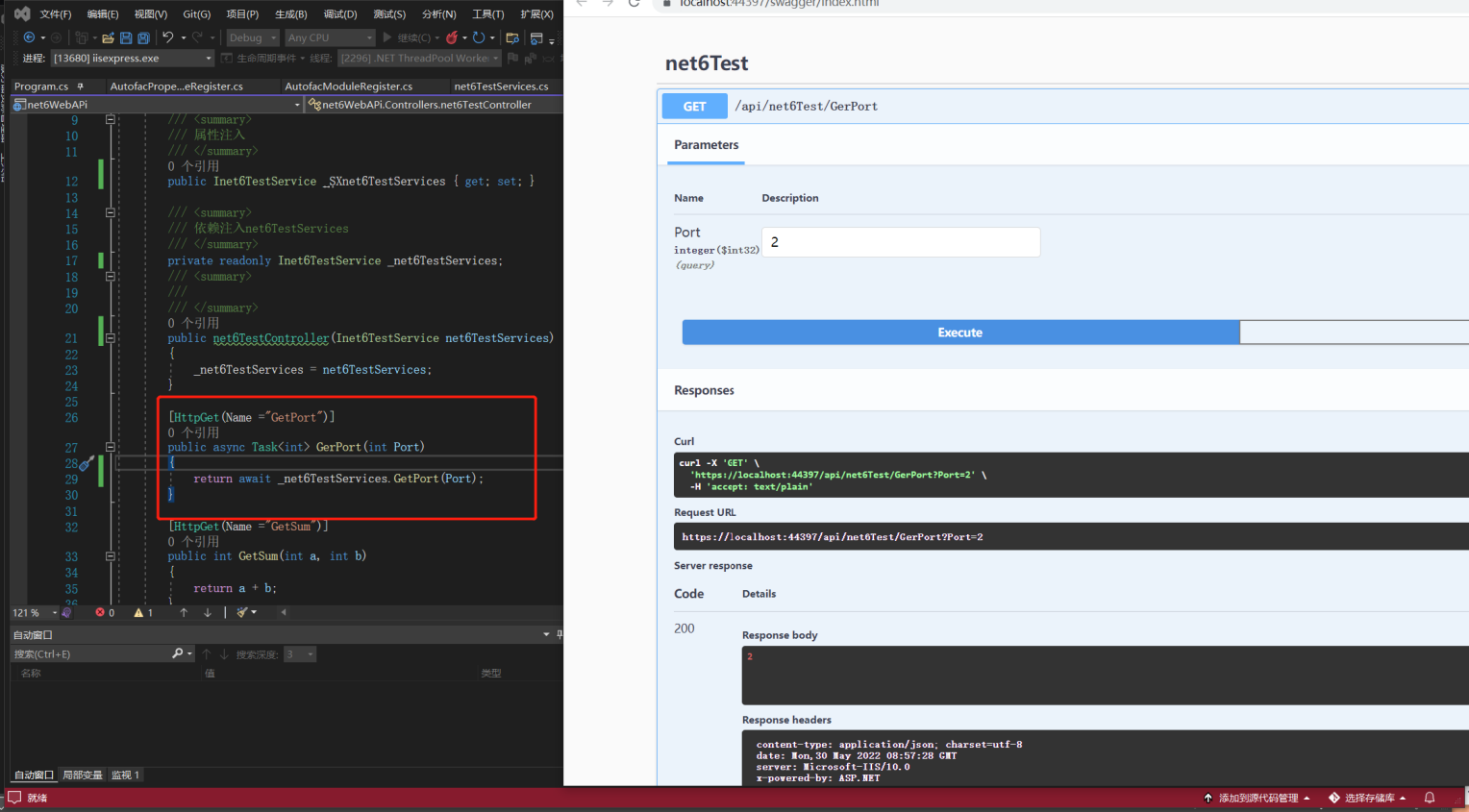Click the net6Test section heading in Swagger
Screen dimensions: 1469x812
click(707, 63)
